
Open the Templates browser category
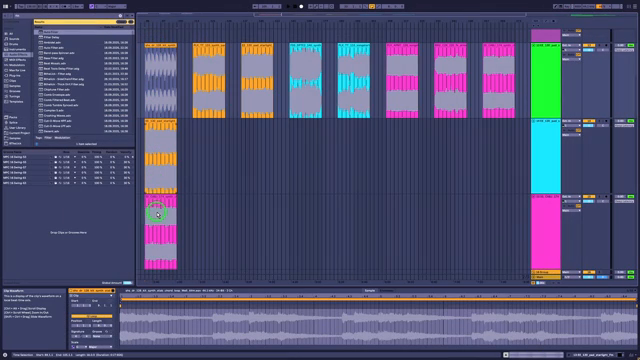pos(16,102)
